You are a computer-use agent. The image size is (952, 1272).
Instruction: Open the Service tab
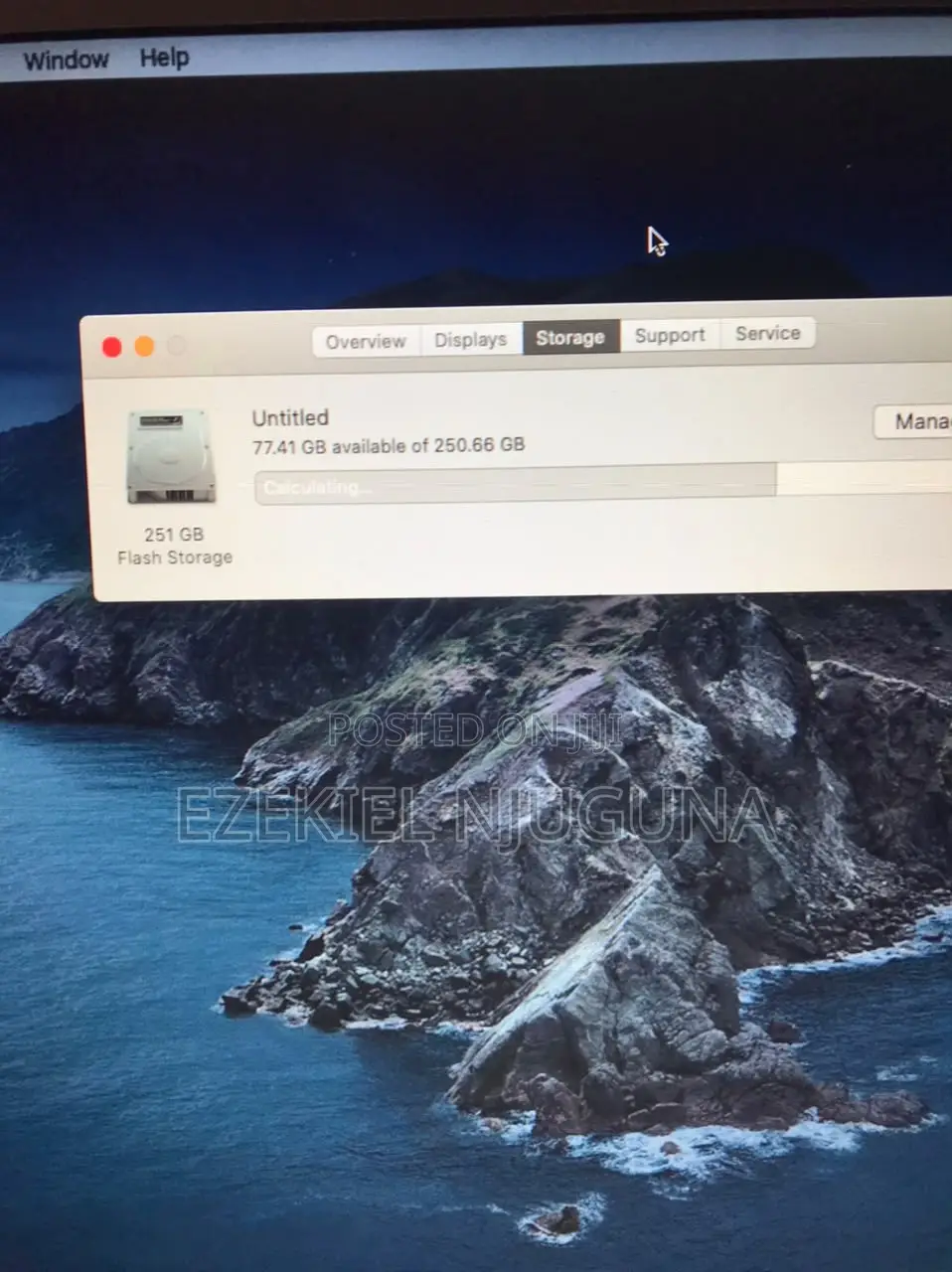click(x=768, y=333)
